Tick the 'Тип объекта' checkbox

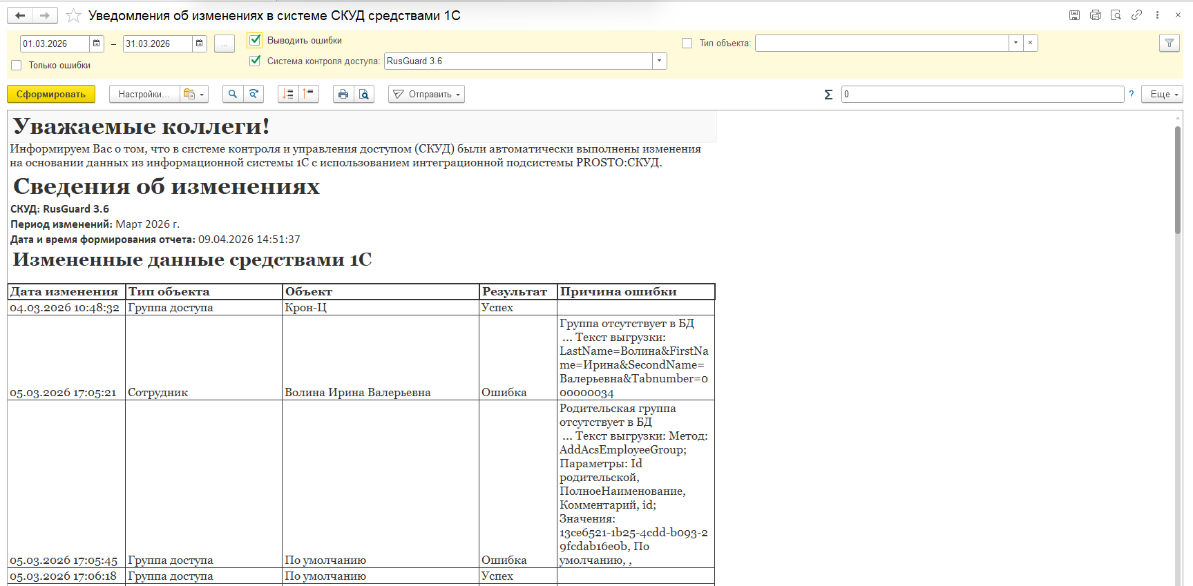[x=687, y=43]
